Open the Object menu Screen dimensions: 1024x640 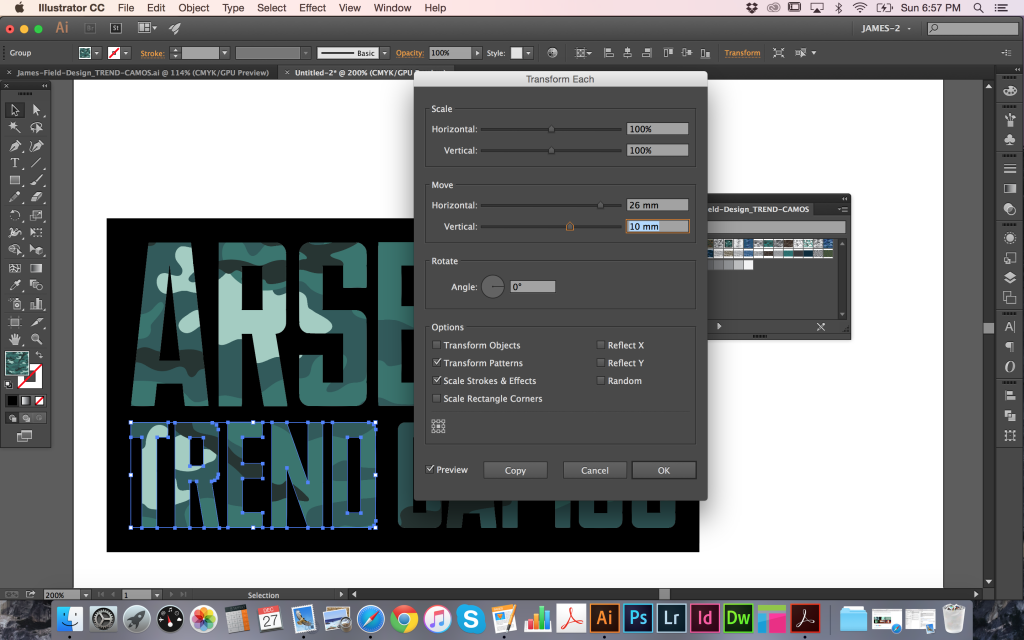pyautogui.click(x=193, y=8)
